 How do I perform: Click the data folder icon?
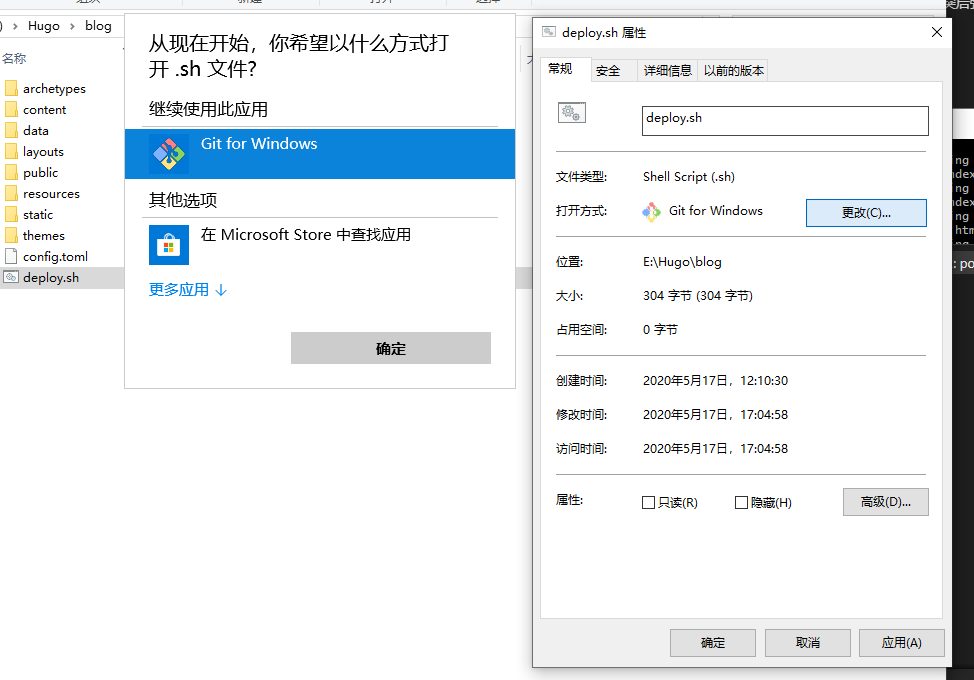11,130
